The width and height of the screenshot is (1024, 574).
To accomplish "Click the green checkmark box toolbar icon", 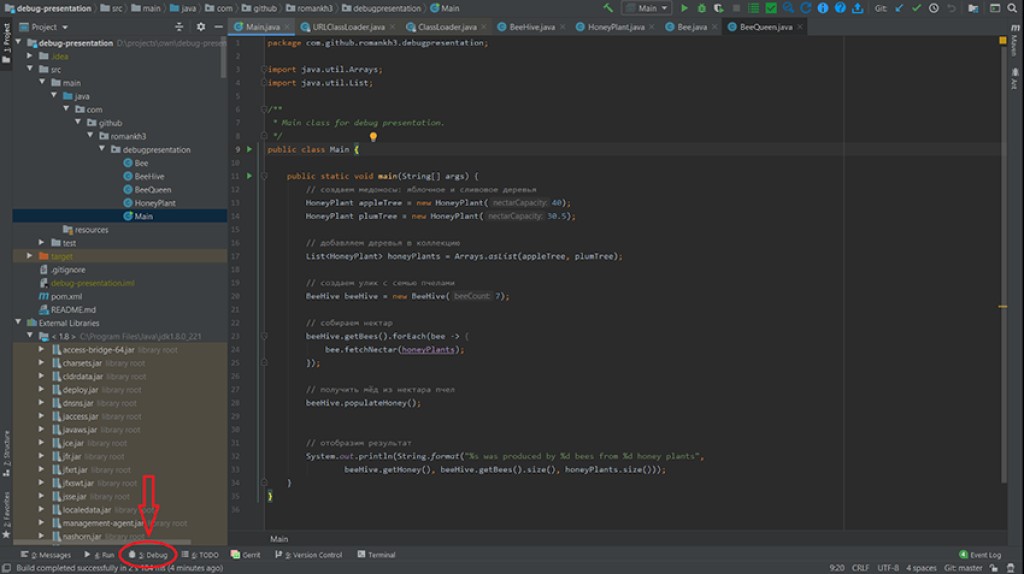I will (x=771, y=8).
